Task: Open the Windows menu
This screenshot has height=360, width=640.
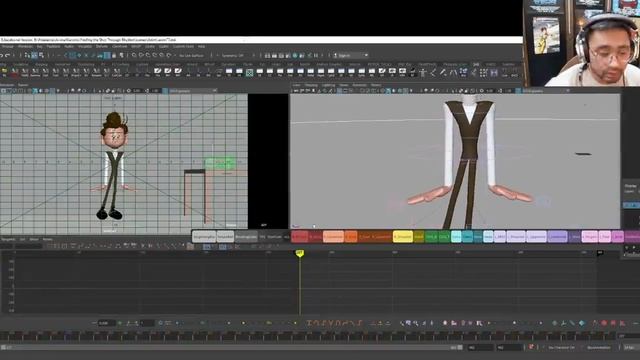Action: point(25,47)
